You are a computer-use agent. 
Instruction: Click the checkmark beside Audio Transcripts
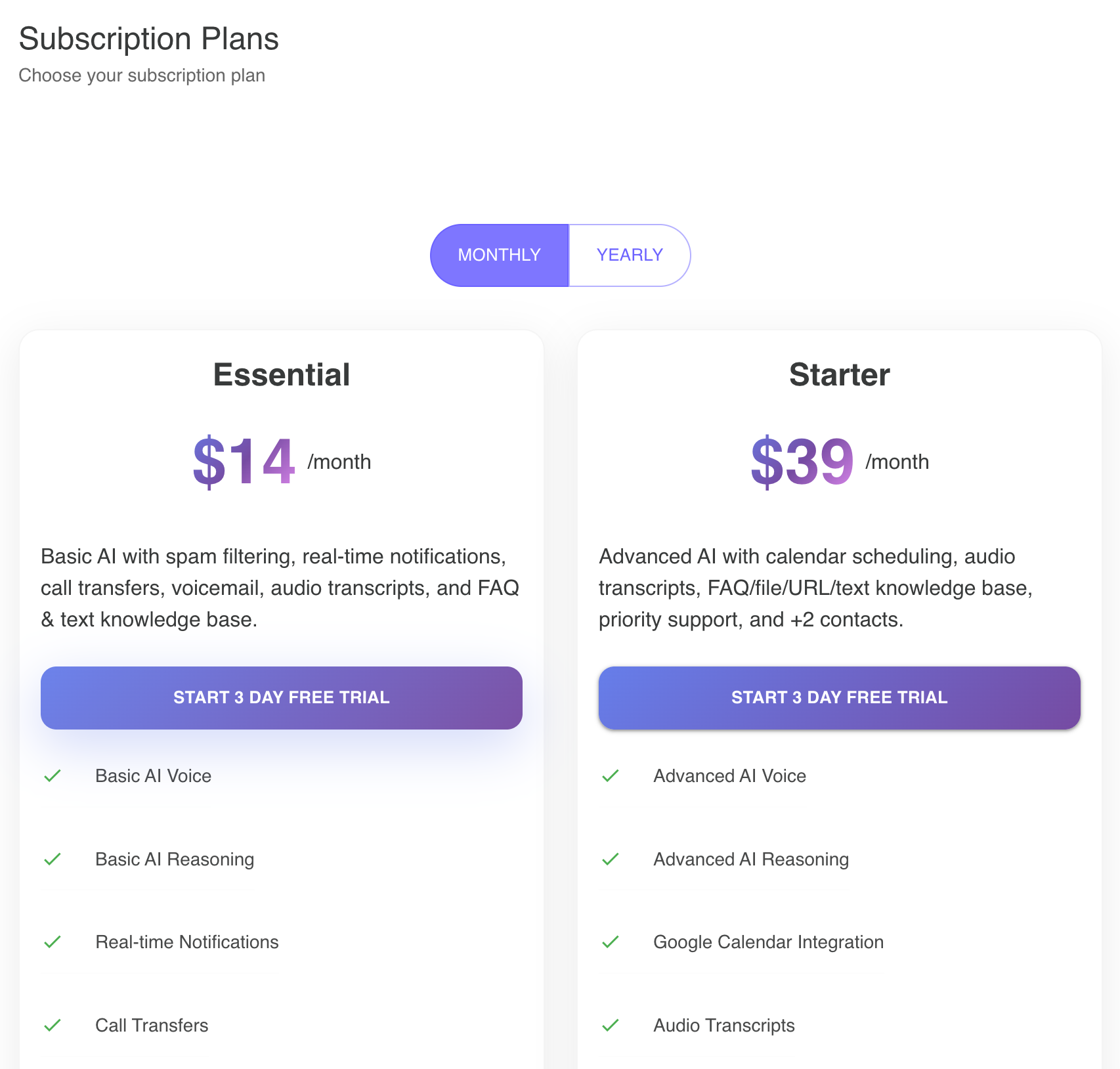611,1025
